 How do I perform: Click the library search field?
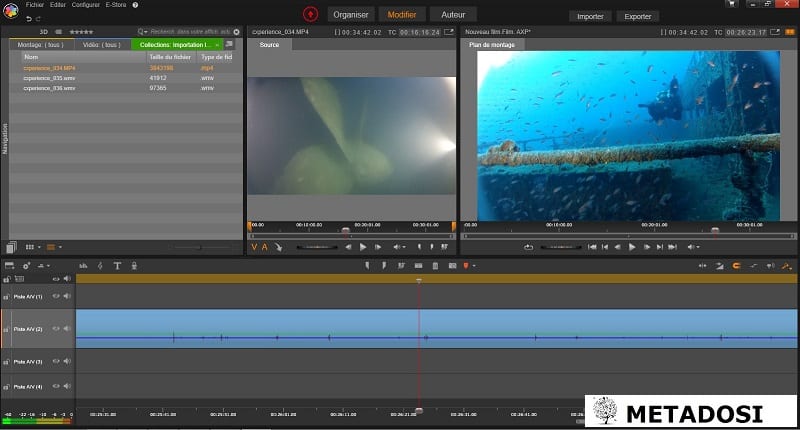[x=190, y=32]
